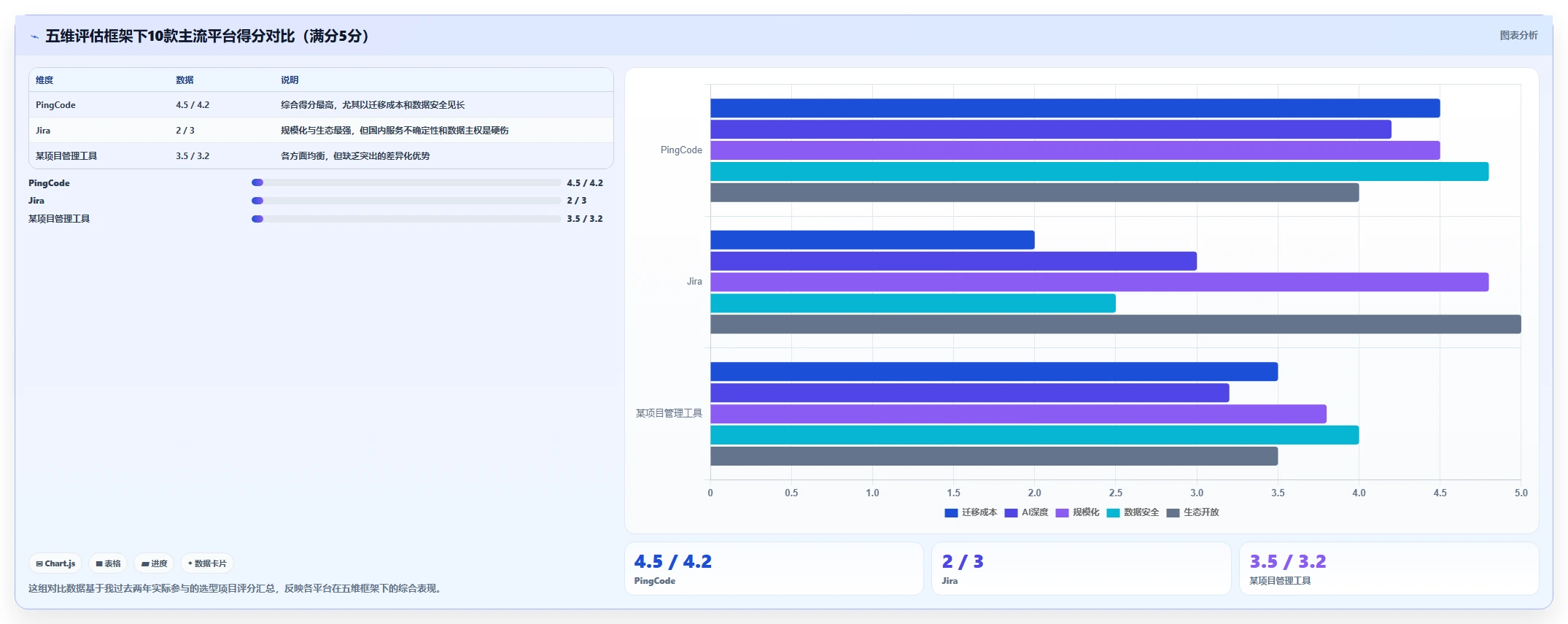Image resolution: width=1568 pixels, height=624 pixels.
Task: Click PingCode's 迁移成本 bar in the chart
Action: coord(1075,108)
